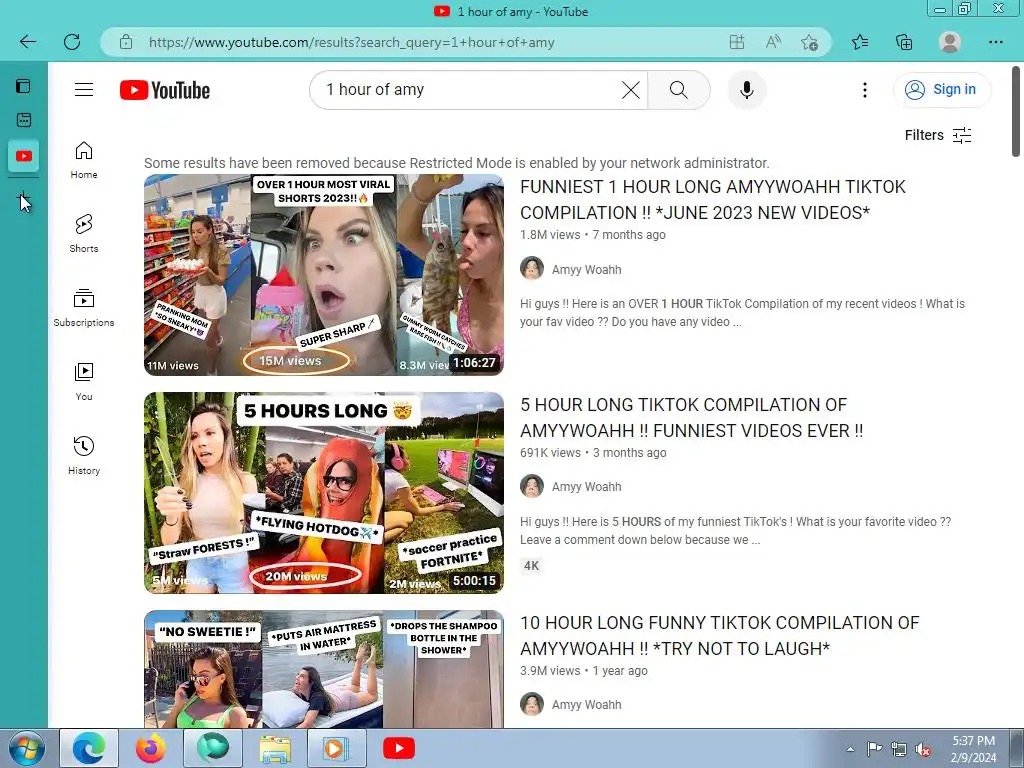Image resolution: width=1024 pixels, height=768 pixels.
Task: Launch Firefox from the taskbar
Action: [x=151, y=748]
